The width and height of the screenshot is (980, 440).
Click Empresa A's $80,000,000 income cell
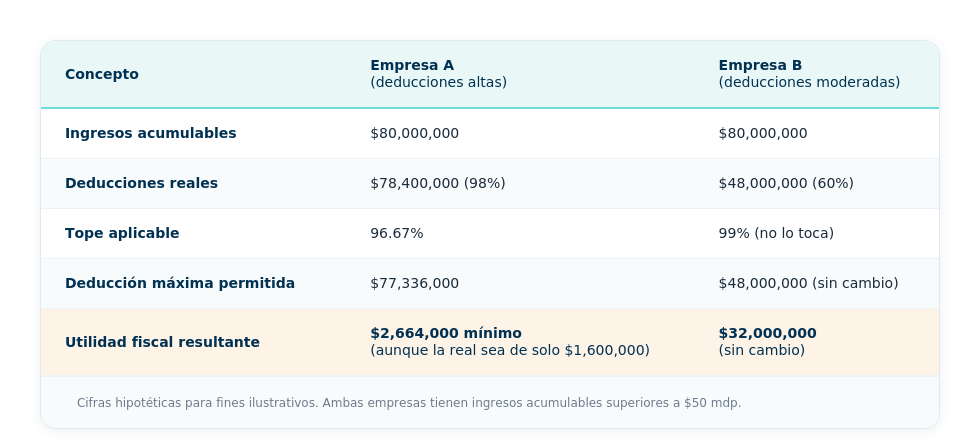click(x=414, y=133)
